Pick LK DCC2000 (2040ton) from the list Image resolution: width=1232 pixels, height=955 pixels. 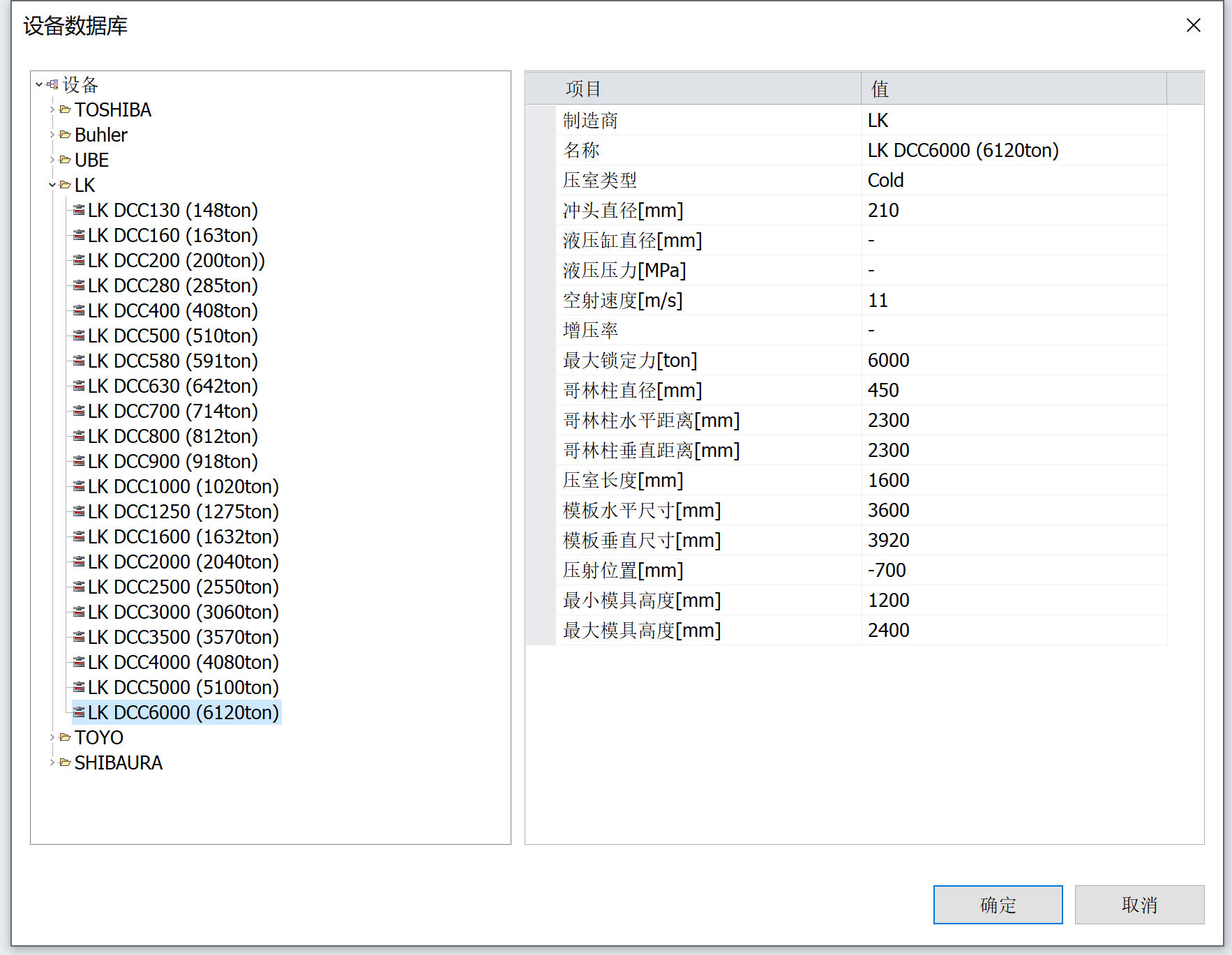click(183, 562)
